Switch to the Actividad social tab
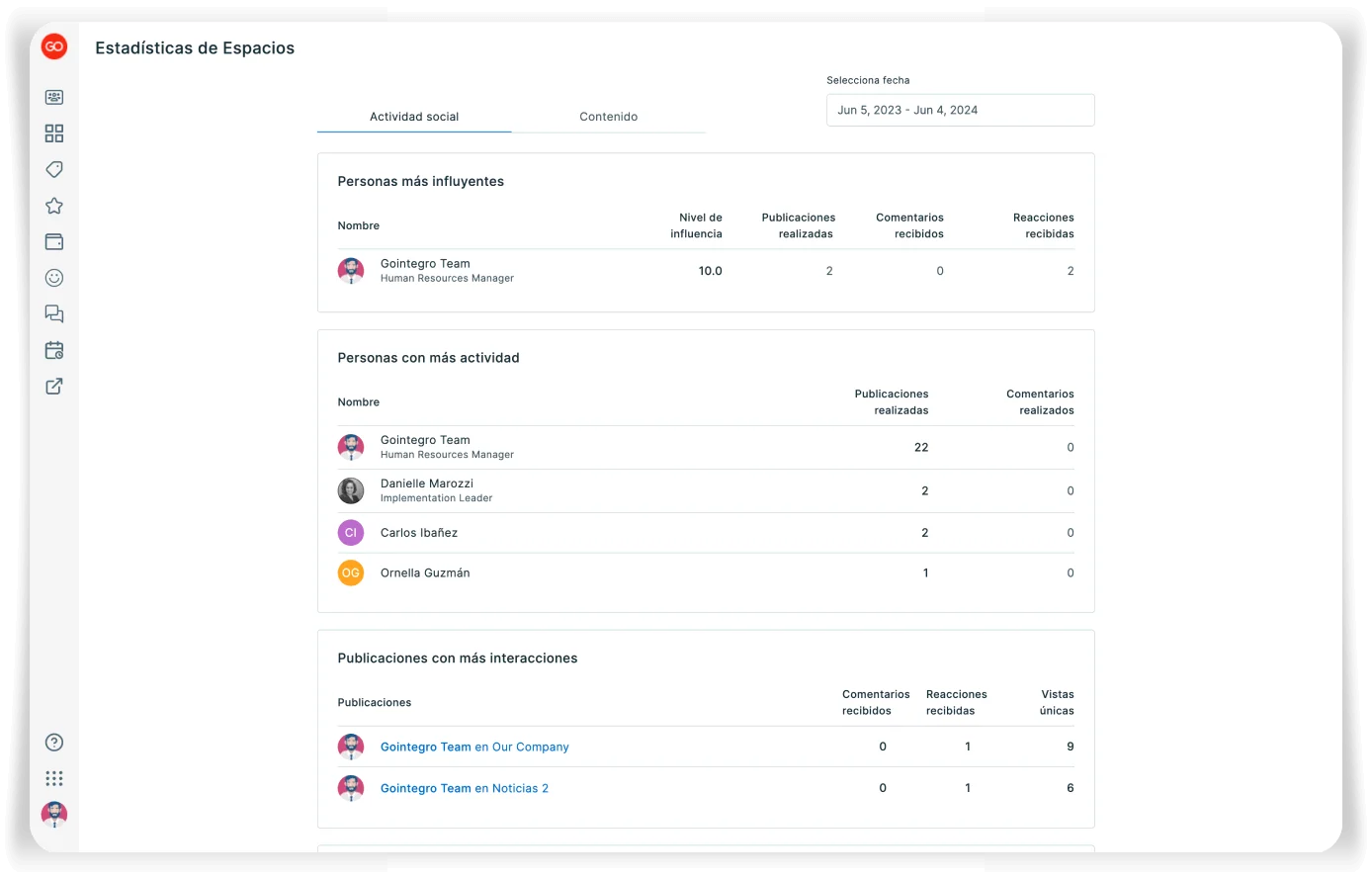Screen dimensions: 1372x880 [414, 117]
